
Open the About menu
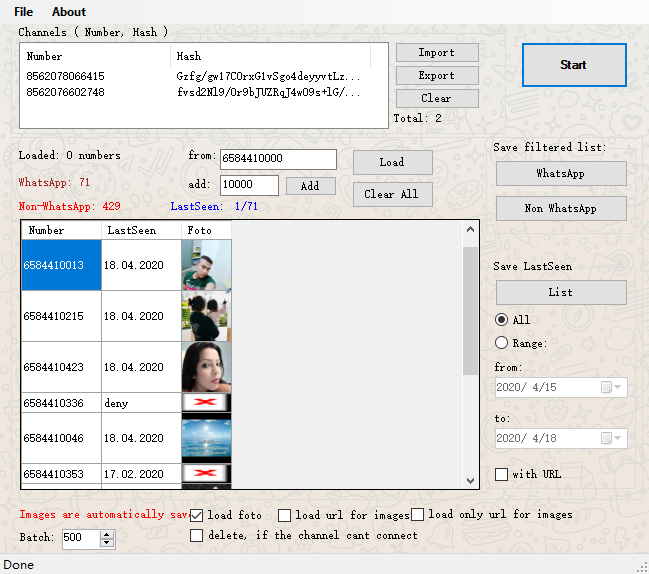tap(69, 12)
